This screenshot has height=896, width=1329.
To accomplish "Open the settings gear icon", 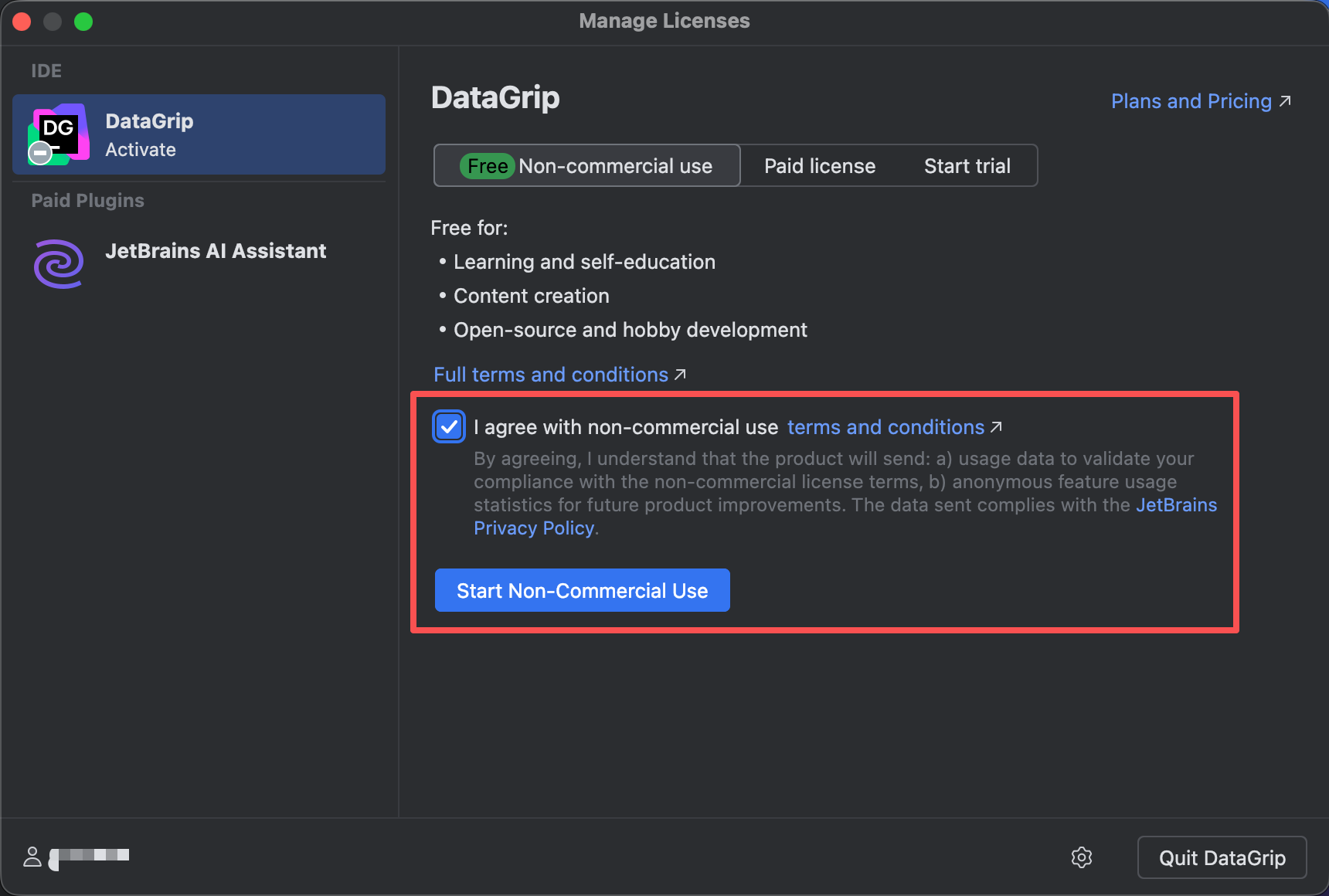I will 1082,857.
